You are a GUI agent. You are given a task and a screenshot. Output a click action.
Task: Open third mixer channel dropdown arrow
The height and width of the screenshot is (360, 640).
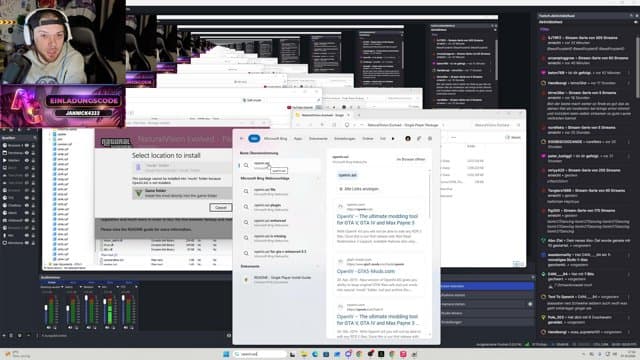(98, 287)
